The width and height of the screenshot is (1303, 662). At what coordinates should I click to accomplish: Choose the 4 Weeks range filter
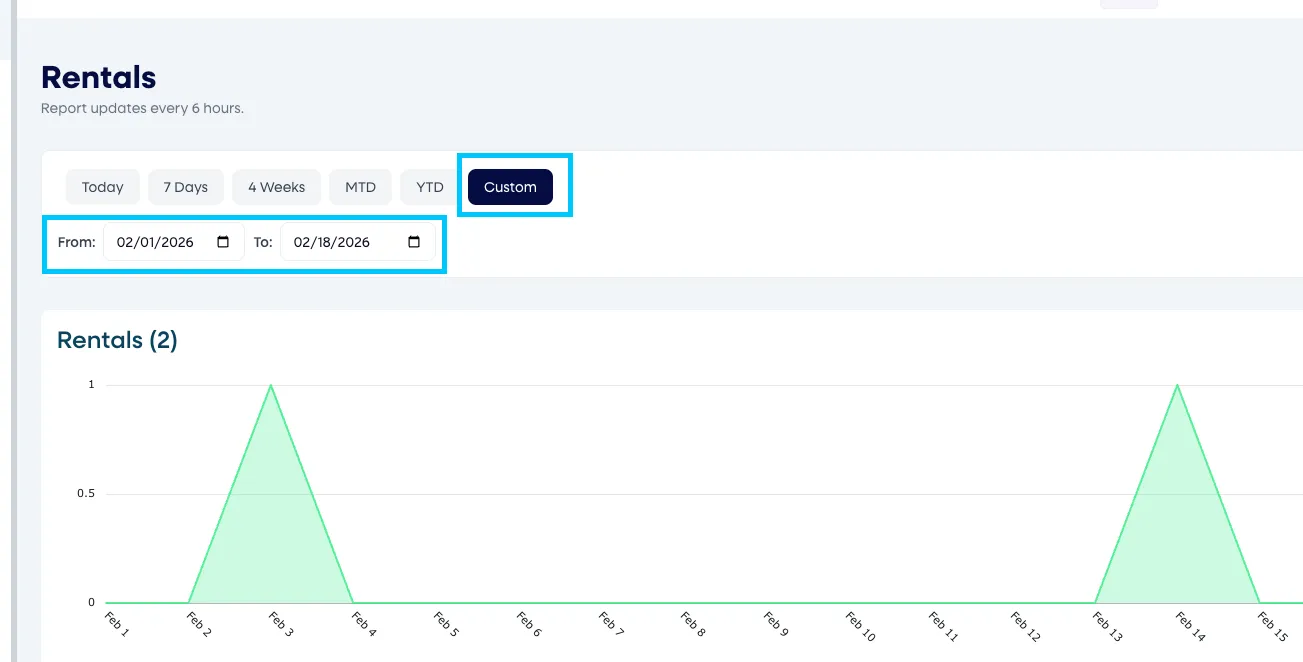coord(277,187)
